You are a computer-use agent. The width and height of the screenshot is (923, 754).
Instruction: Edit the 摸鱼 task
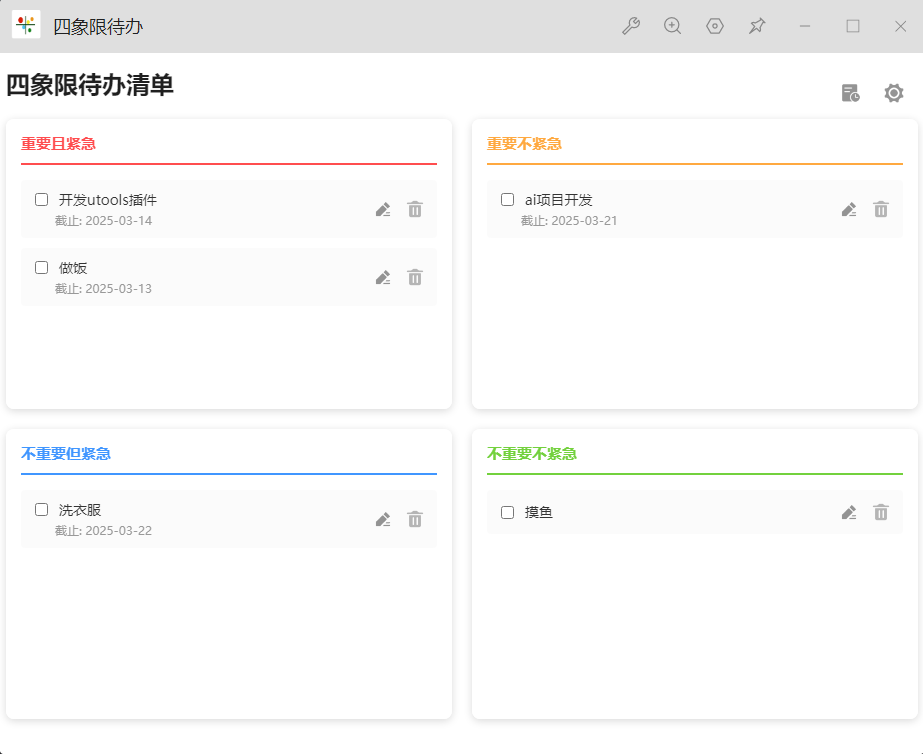pos(849,513)
